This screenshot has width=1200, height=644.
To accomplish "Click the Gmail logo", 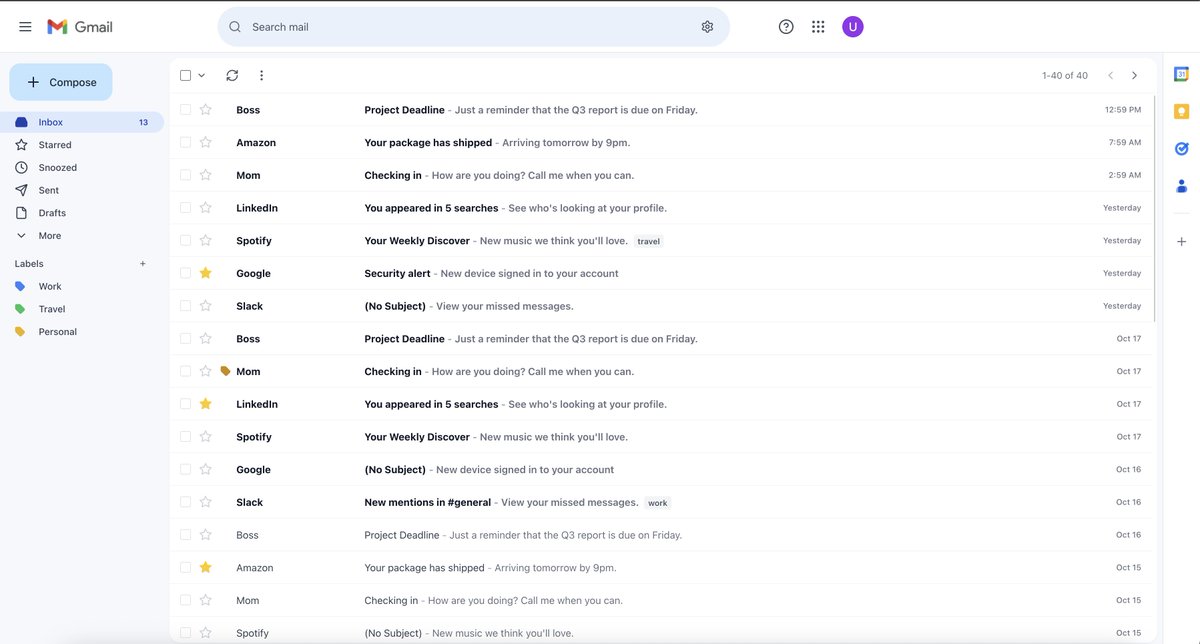I will coord(80,27).
